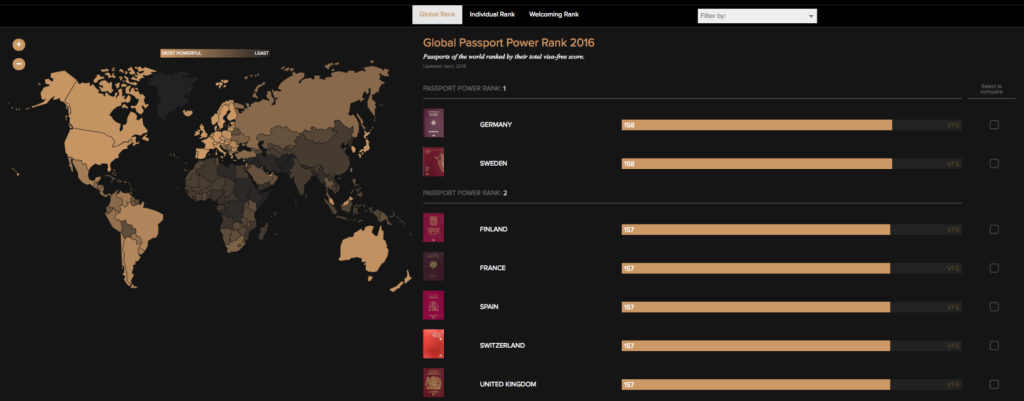
Task: Check Germany's compare checkbox
Action: [x=994, y=125]
